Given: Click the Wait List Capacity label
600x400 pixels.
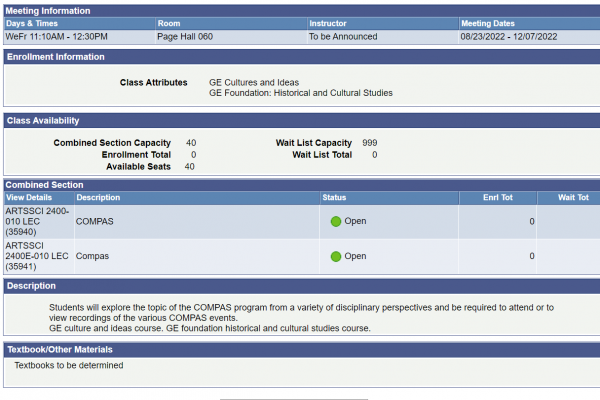Looking at the screenshot, I should point(314,143).
